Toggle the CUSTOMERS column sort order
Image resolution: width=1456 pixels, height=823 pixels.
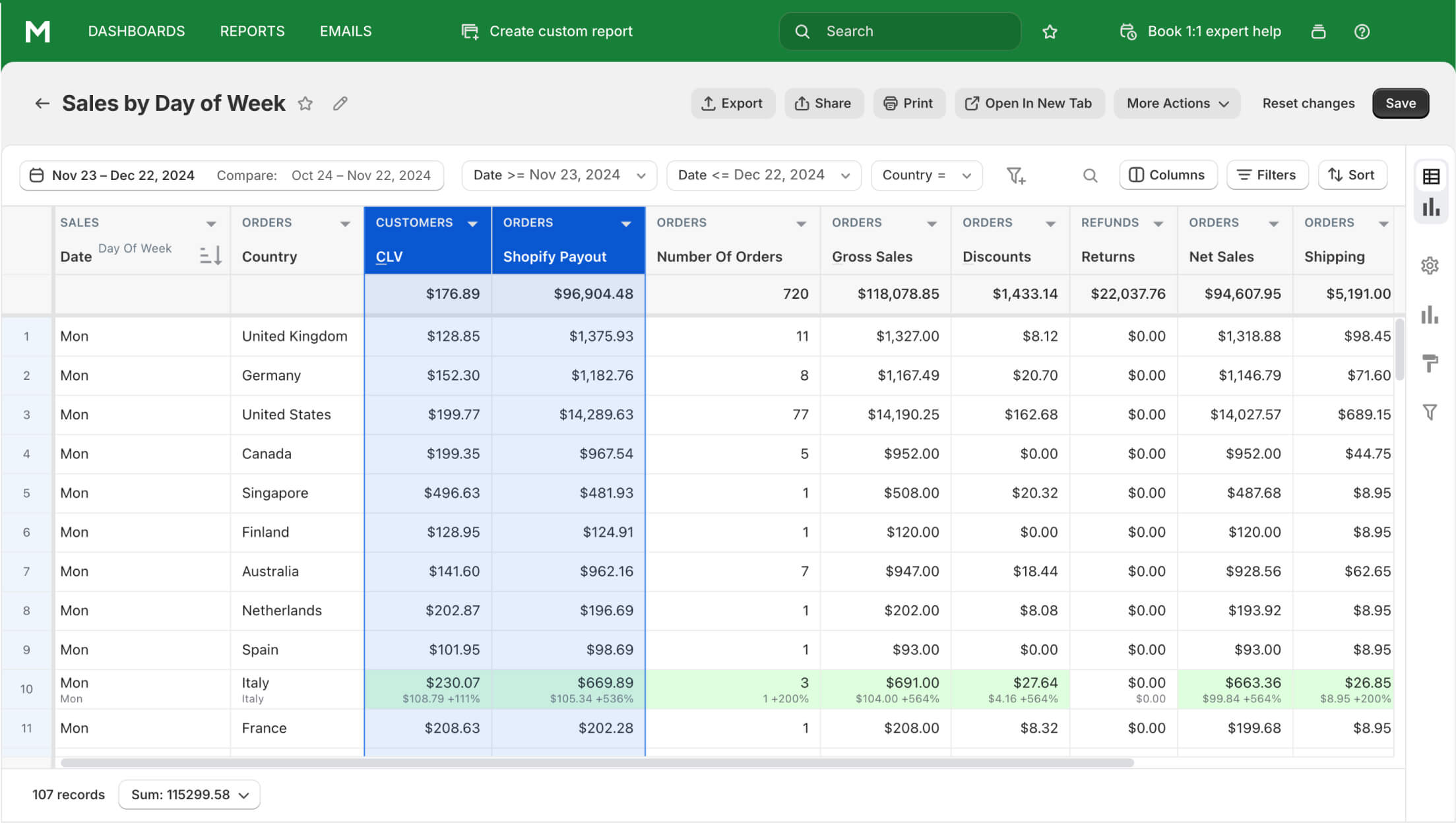(472, 223)
